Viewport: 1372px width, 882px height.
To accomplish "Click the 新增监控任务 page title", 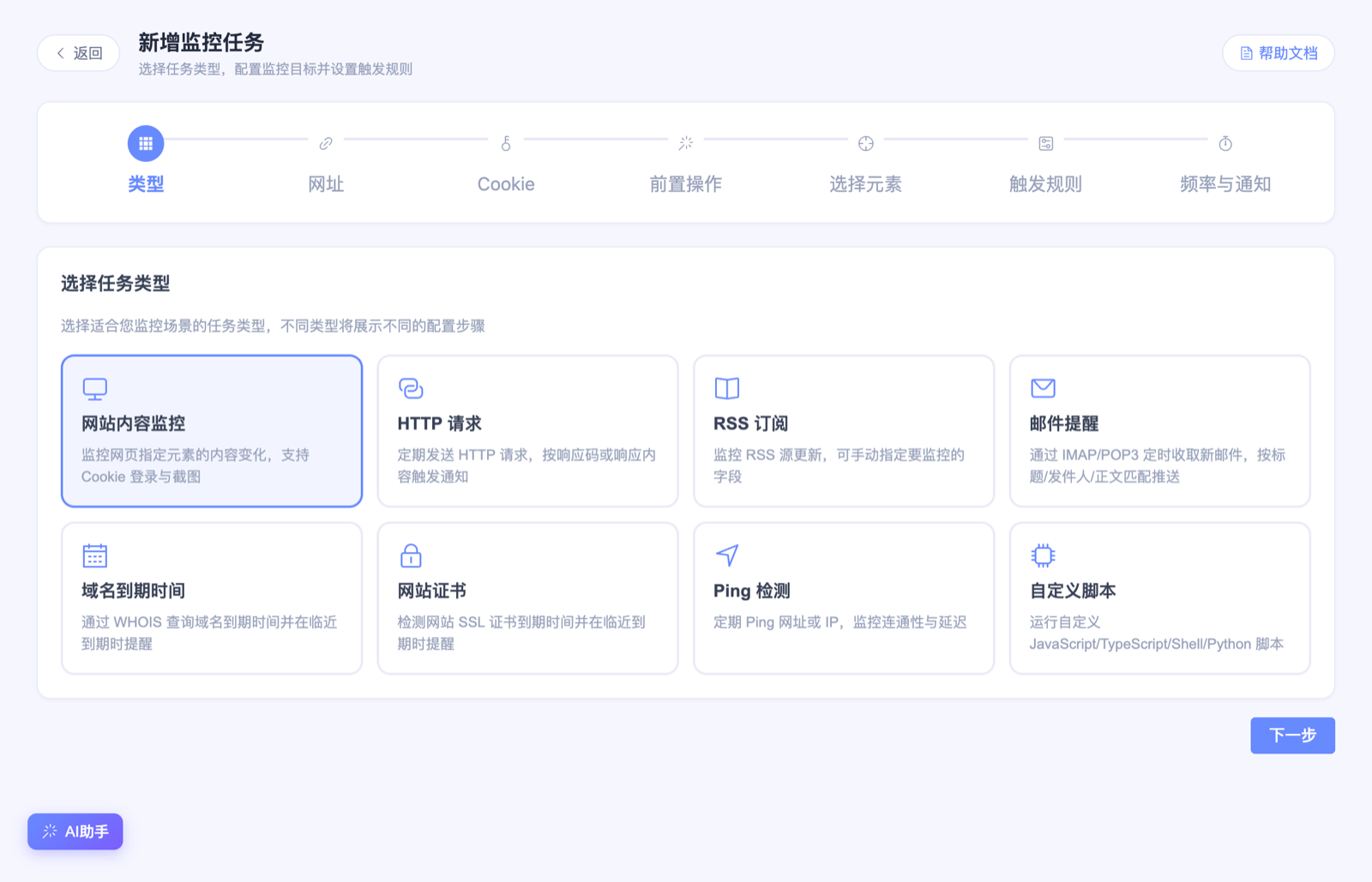I will coord(201,42).
